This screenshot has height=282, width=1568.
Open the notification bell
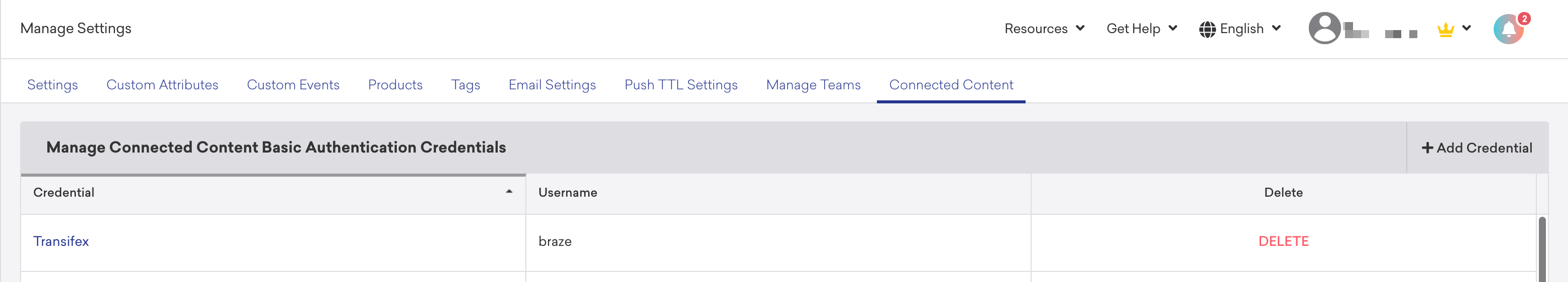tap(1508, 29)
